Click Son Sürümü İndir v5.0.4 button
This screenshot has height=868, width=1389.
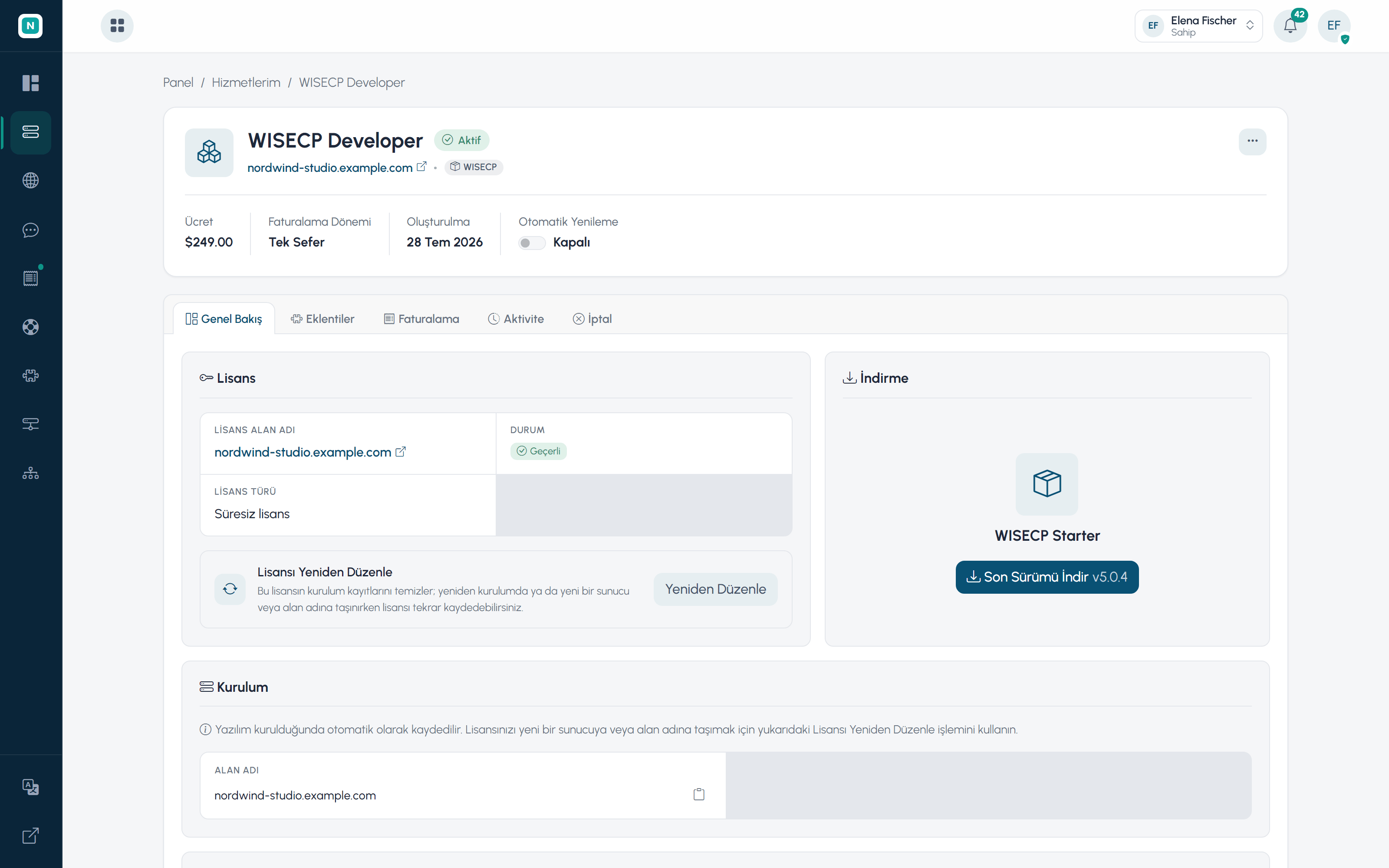(1047, 577)
